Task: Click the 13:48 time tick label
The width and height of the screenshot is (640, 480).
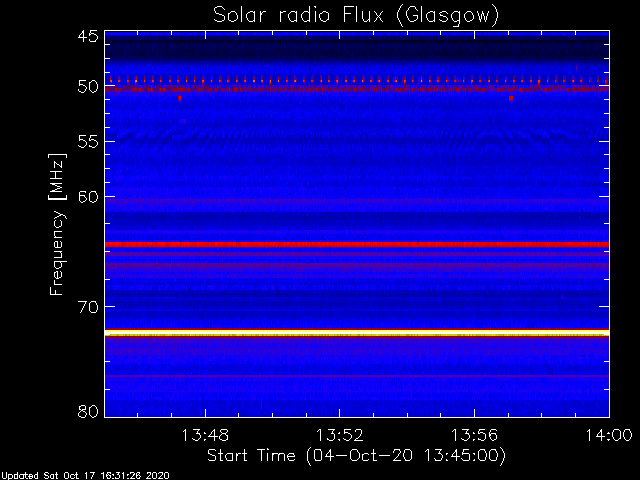Action: tap(205, 435)
